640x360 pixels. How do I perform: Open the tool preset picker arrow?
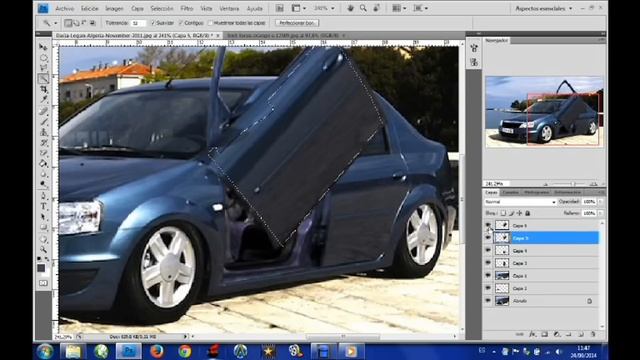coord(56,23)
